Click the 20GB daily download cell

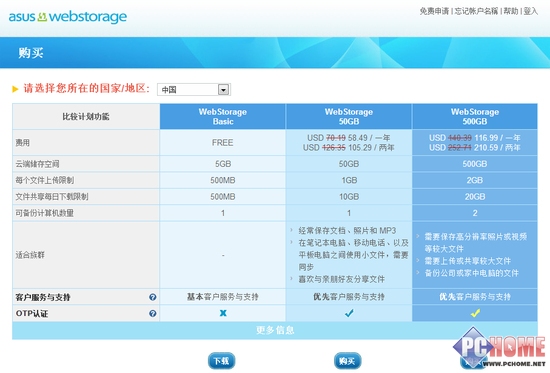(x=475, y=197)
